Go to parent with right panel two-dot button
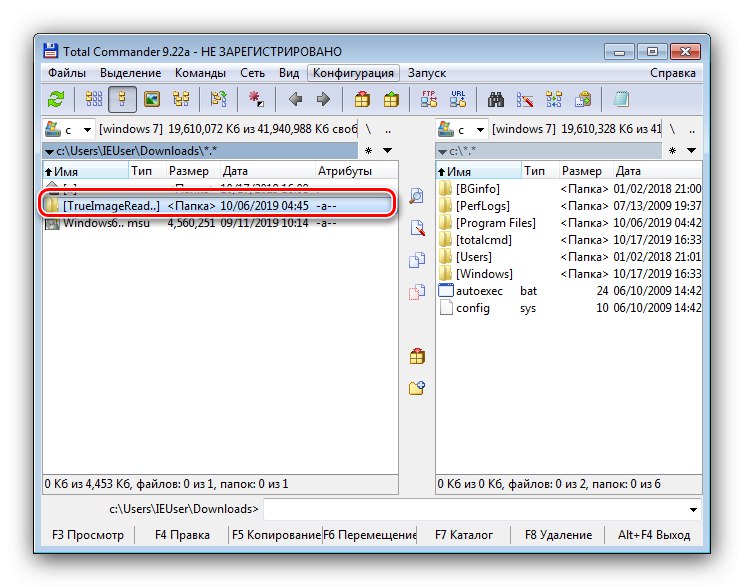744x587 pixels. click(x=692, y=130)
